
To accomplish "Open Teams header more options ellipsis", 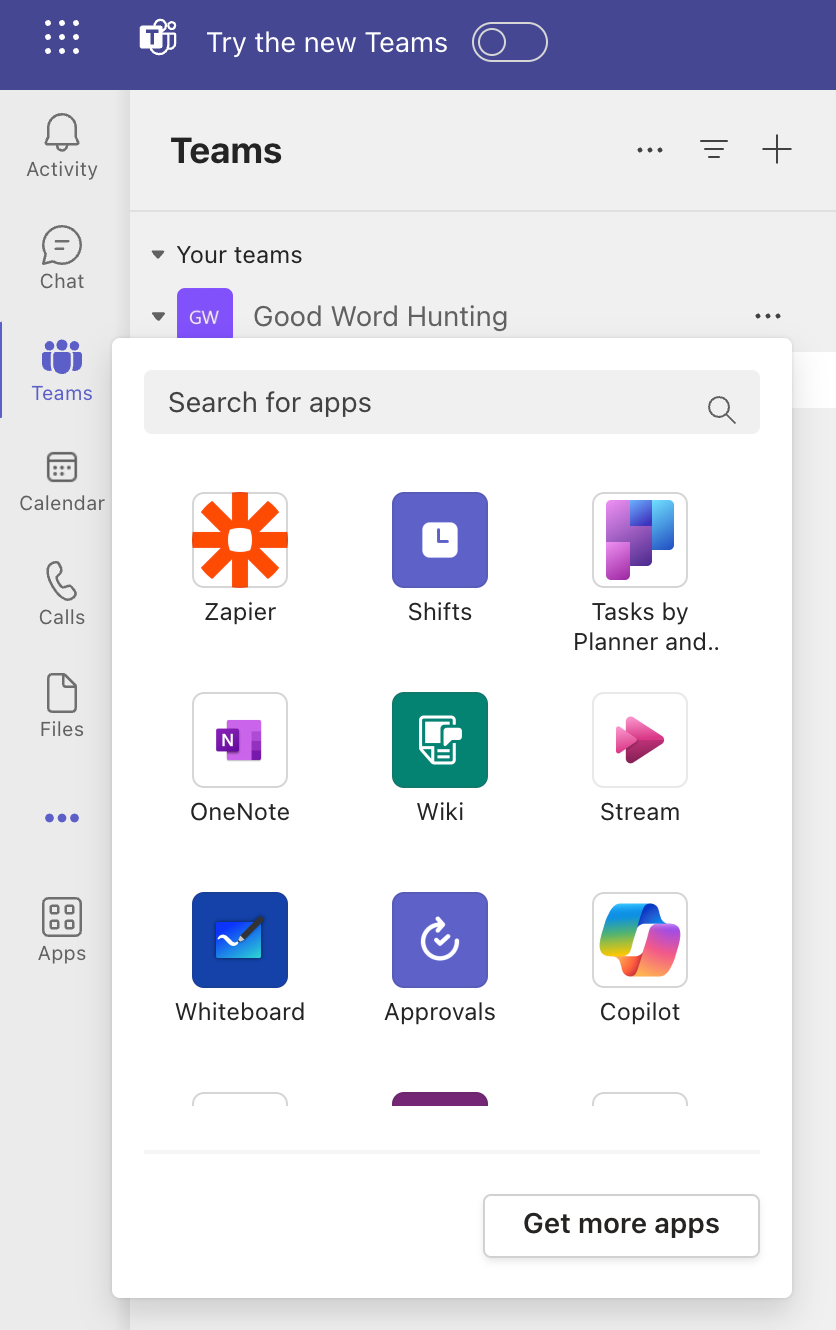I will 650,150.
